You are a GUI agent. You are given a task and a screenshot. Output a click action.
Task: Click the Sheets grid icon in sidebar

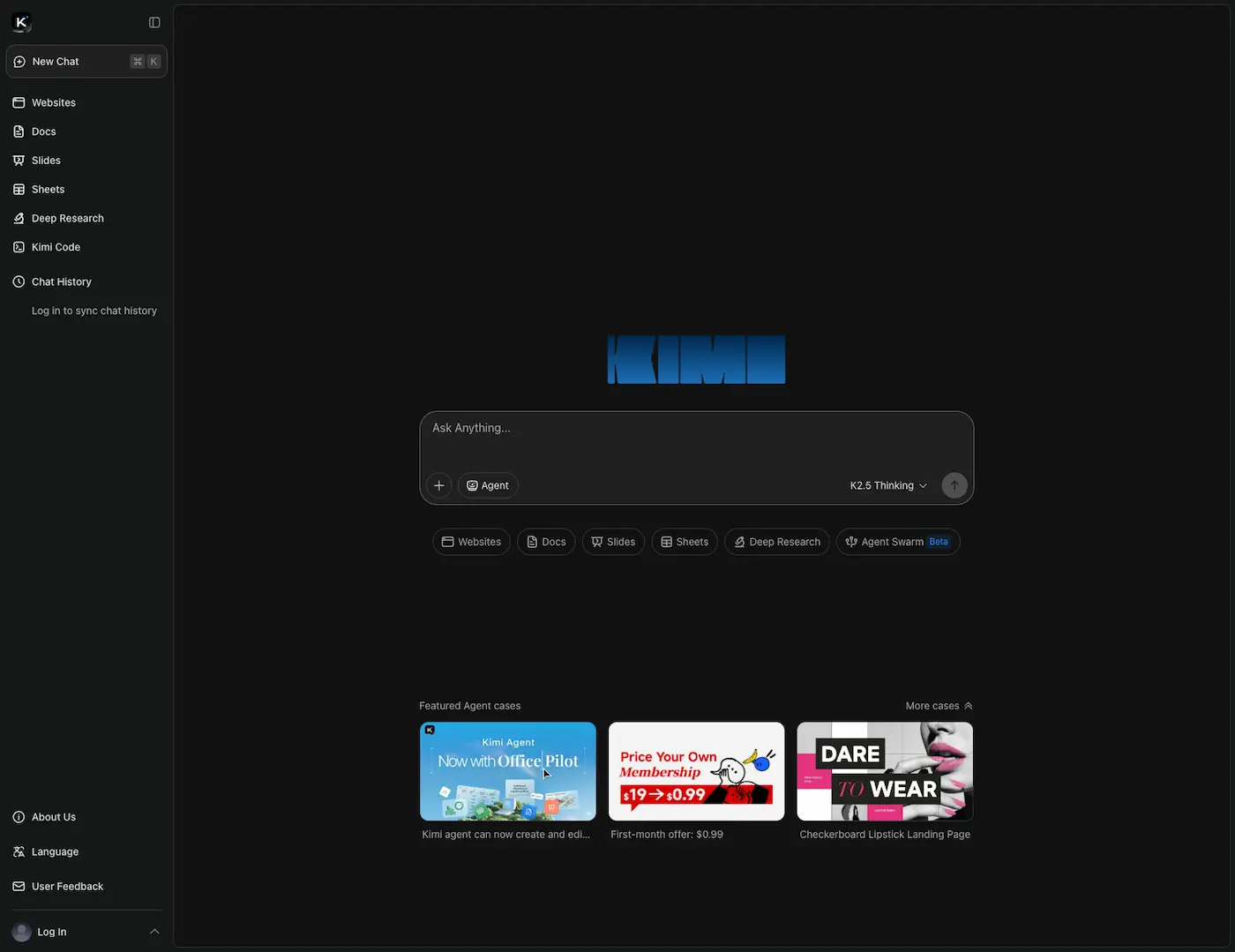(x=19, y=190)
